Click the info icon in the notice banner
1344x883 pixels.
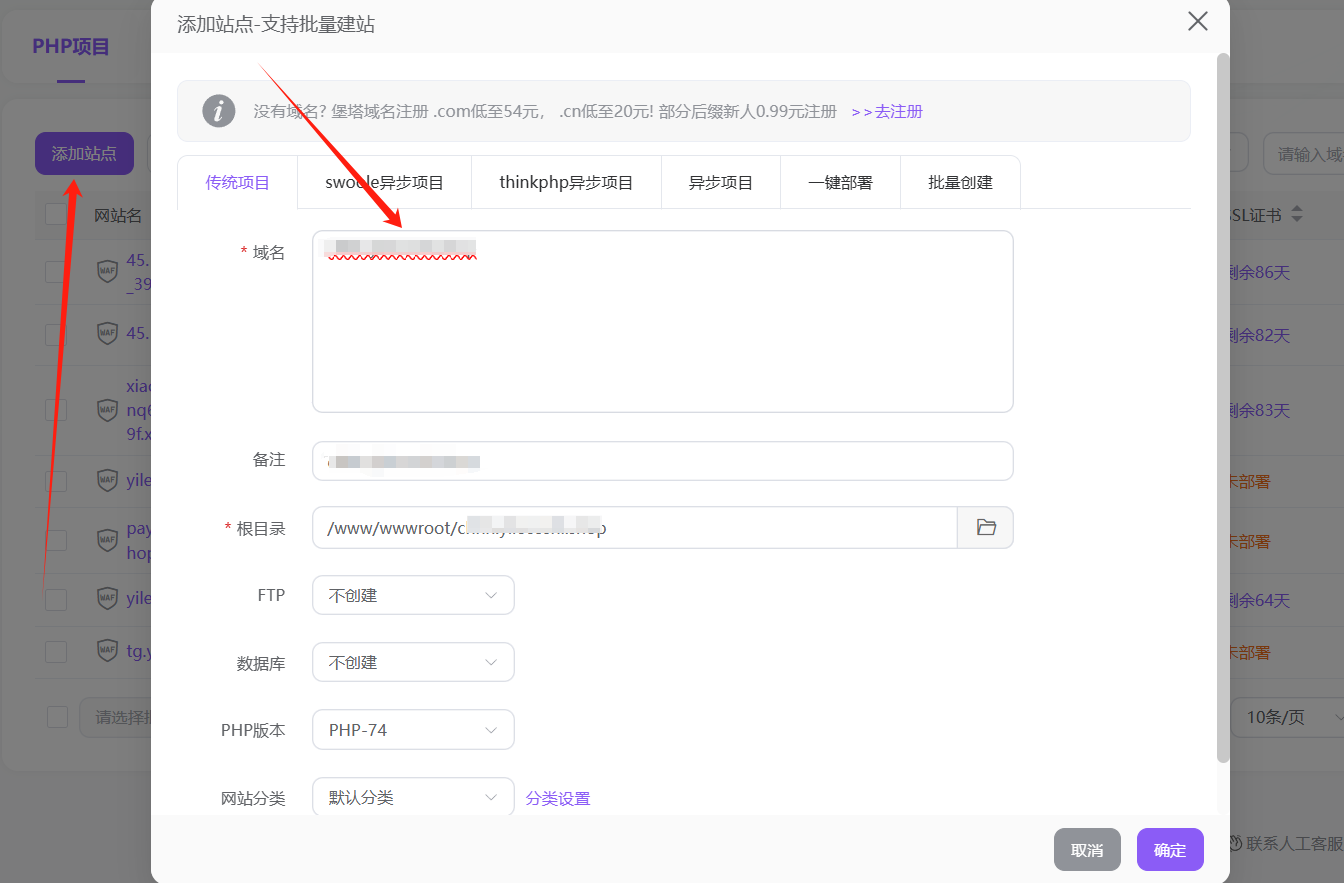click(x=219, y=111)
